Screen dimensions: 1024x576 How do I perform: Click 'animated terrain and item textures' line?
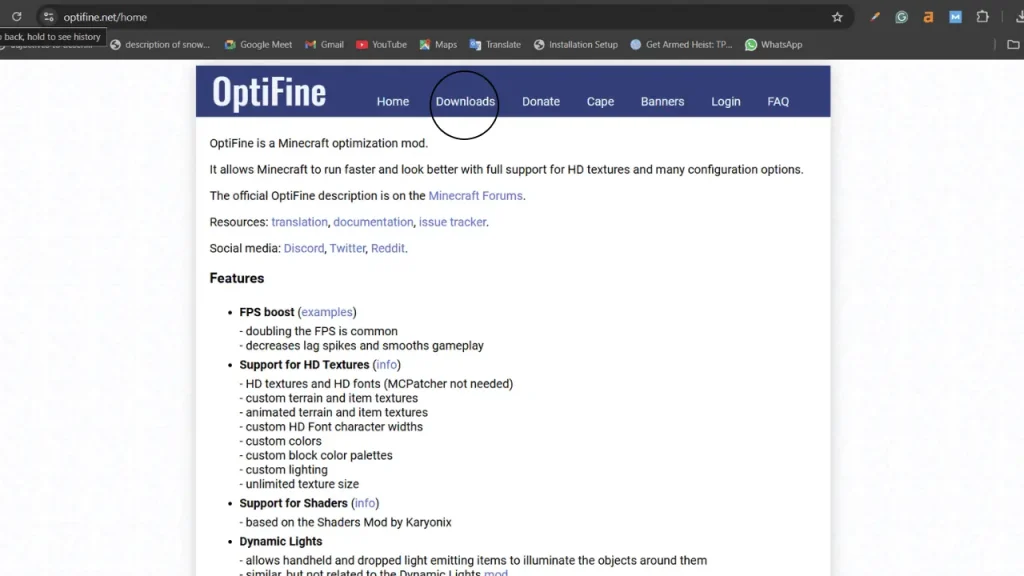[x=334, y=412]
